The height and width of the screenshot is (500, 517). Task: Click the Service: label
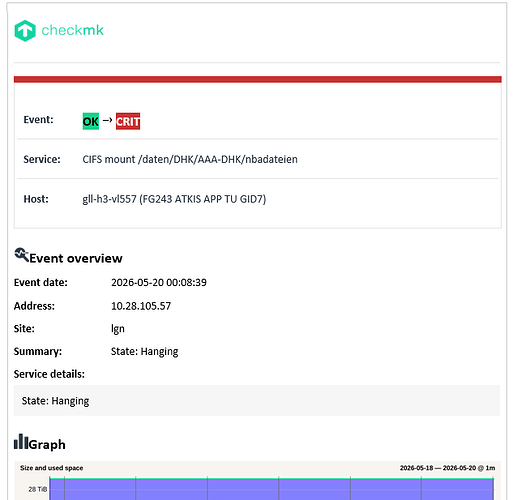[42, 159]
